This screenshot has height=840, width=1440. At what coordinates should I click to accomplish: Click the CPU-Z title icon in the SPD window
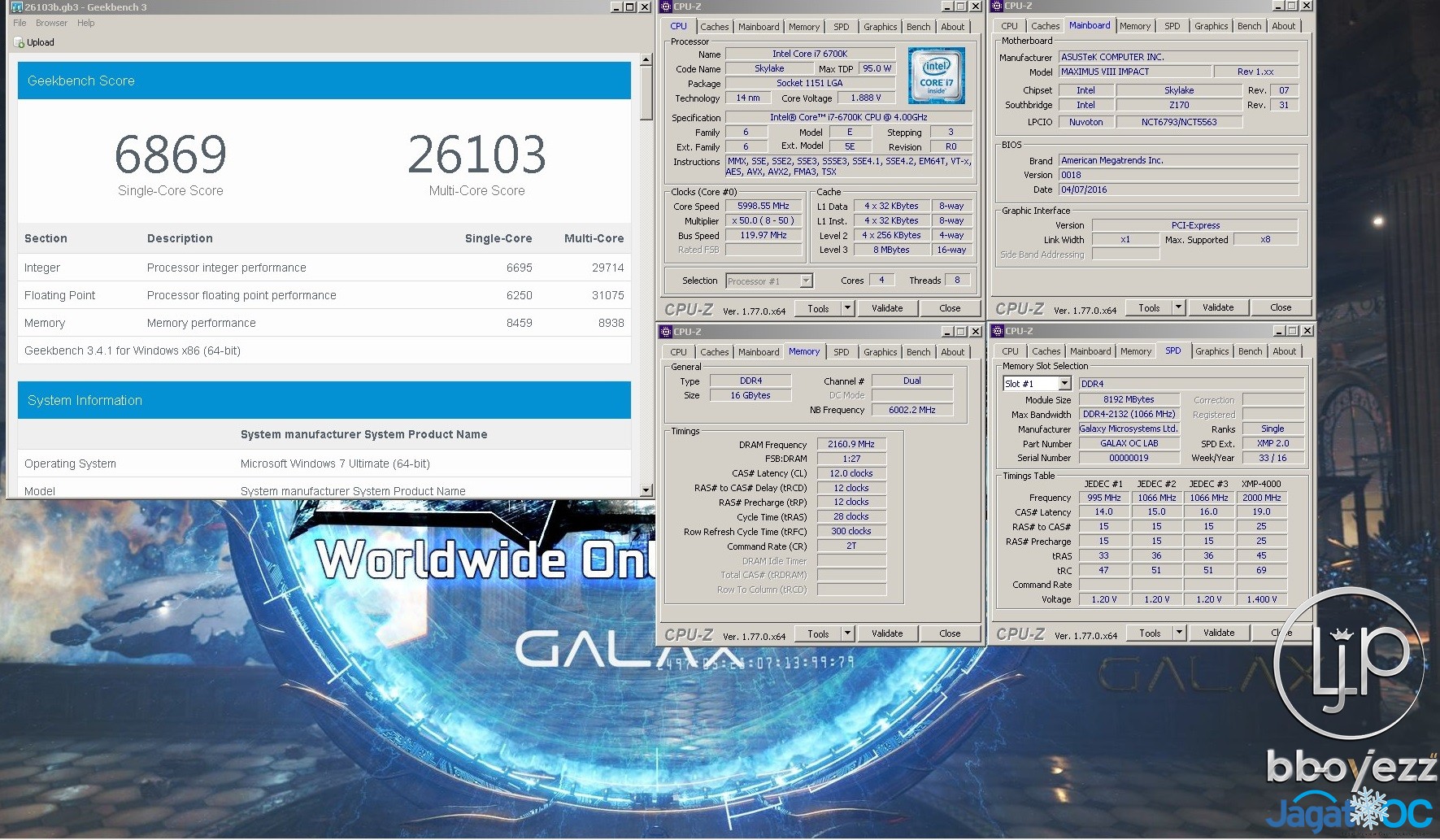pyautogui.click(x=997, y=331)
